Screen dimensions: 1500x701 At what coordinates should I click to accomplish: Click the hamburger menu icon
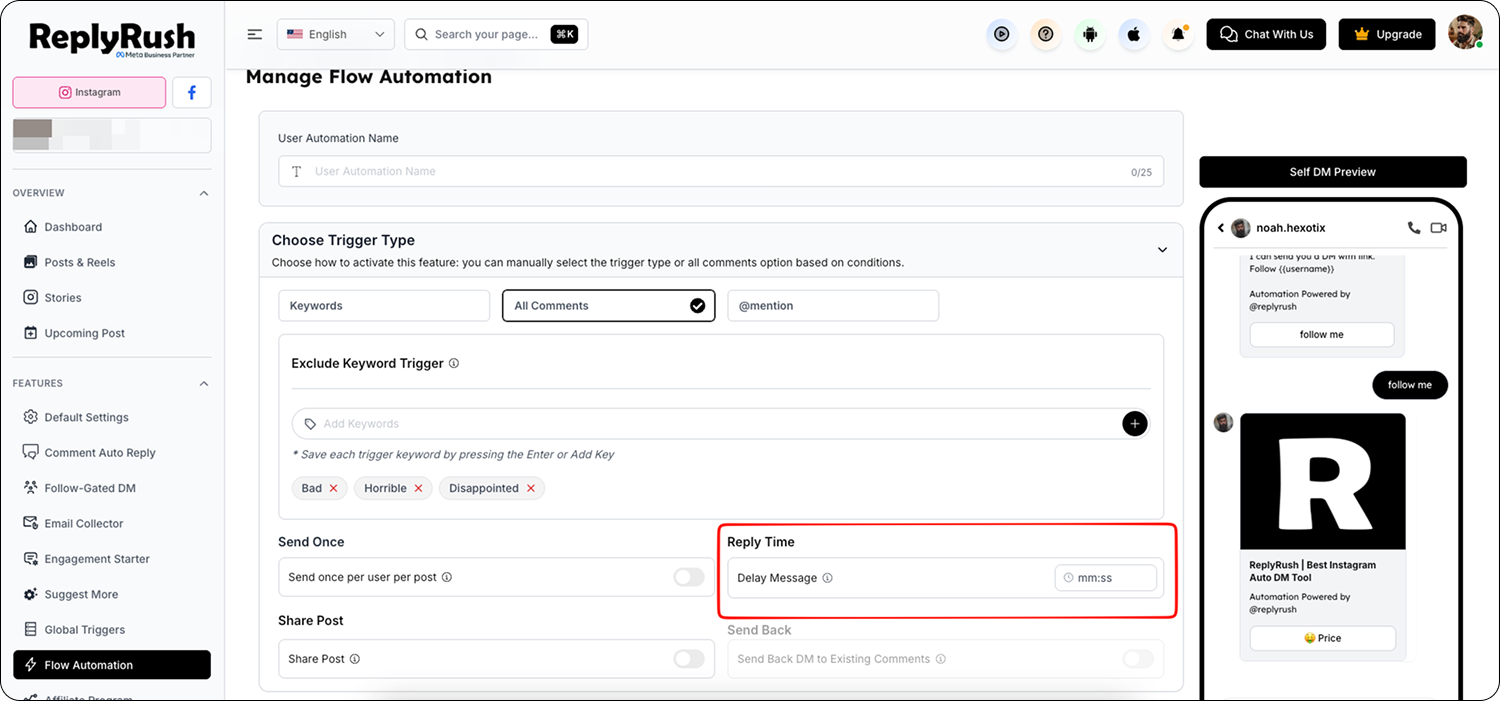pos(255,34)
